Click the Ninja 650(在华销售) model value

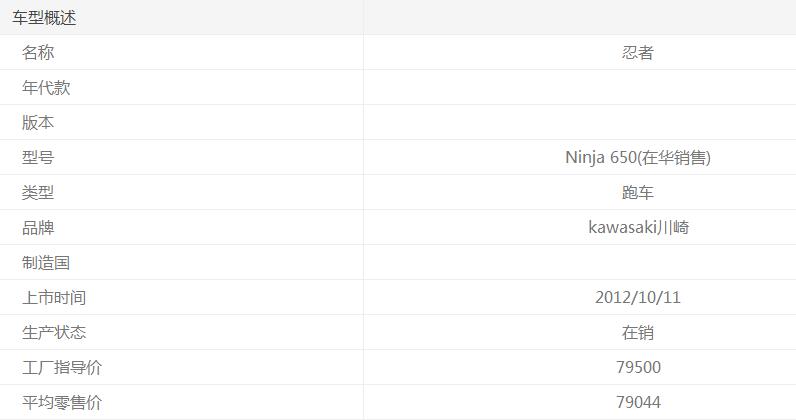coord(638,158)
